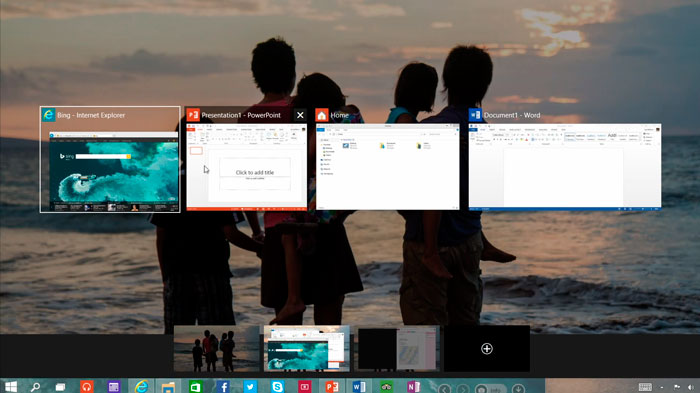This screenshot has width=700, height=393.
Task: Open the green Store taskbar icon
Action: point(196,387)
